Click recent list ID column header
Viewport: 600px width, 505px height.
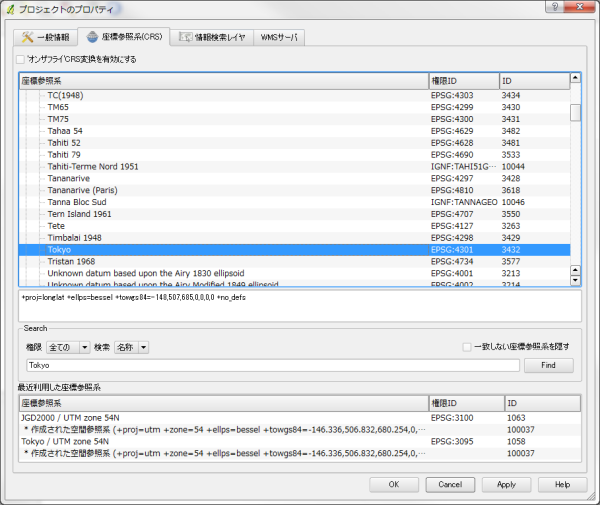click(543, 403)
